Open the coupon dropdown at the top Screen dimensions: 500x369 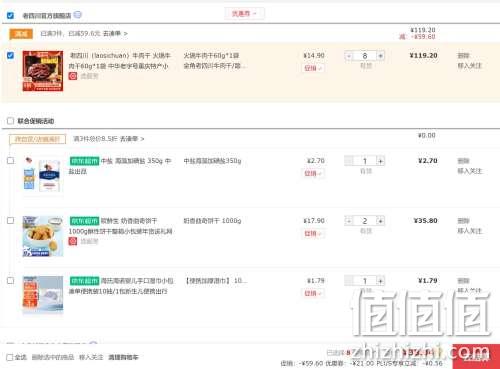pyautogui.click(x=244, y=14)
